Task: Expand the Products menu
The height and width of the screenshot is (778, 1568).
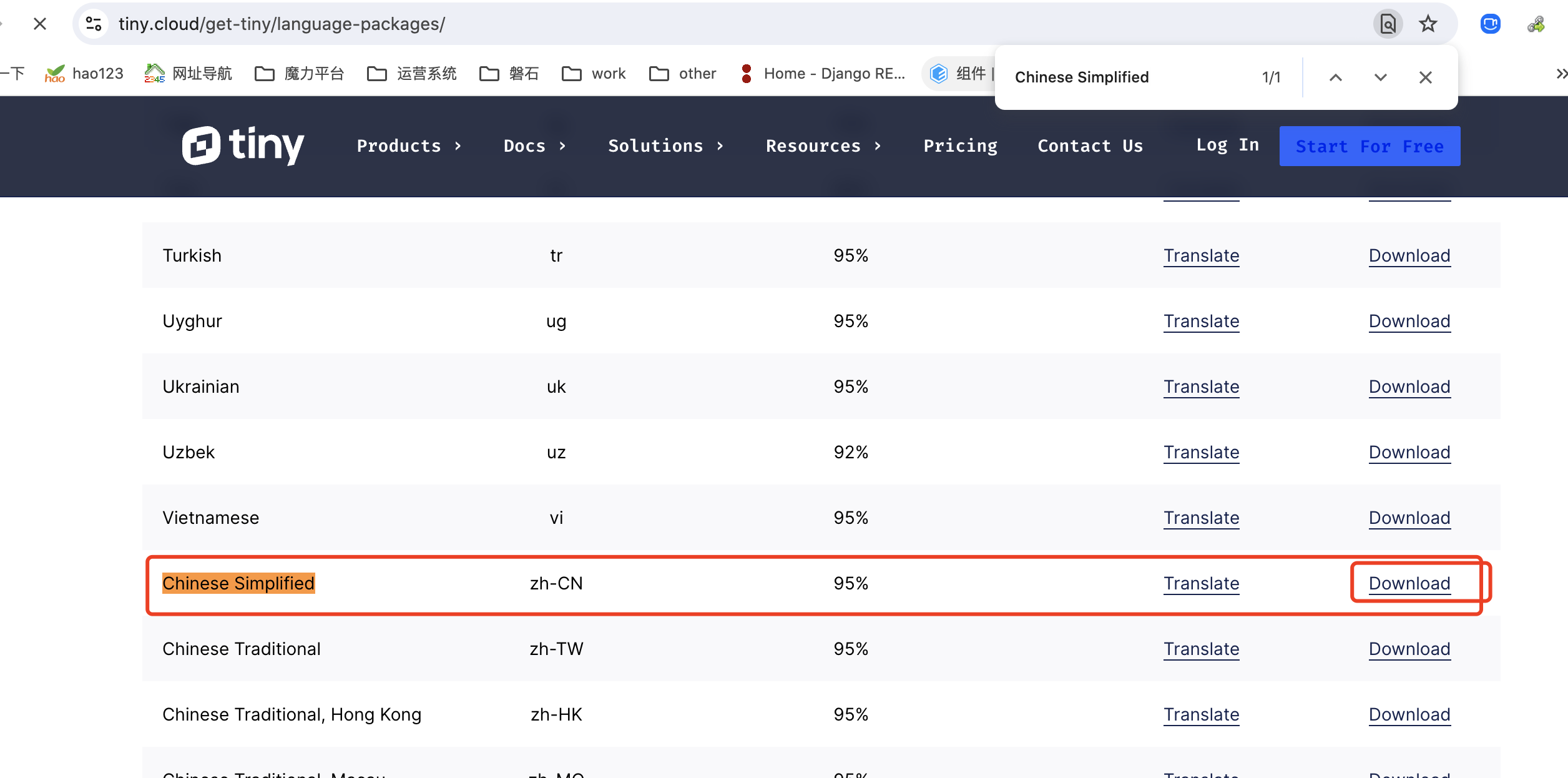Action: [409, 146]
